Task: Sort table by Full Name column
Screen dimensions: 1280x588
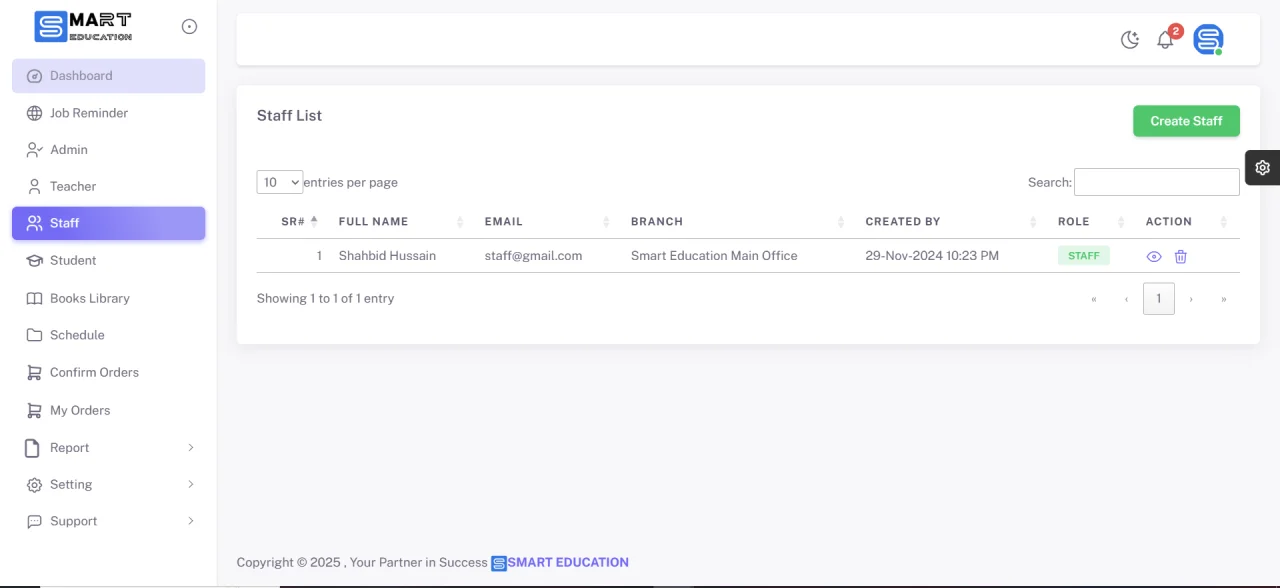Action: [x=400, y=221]
